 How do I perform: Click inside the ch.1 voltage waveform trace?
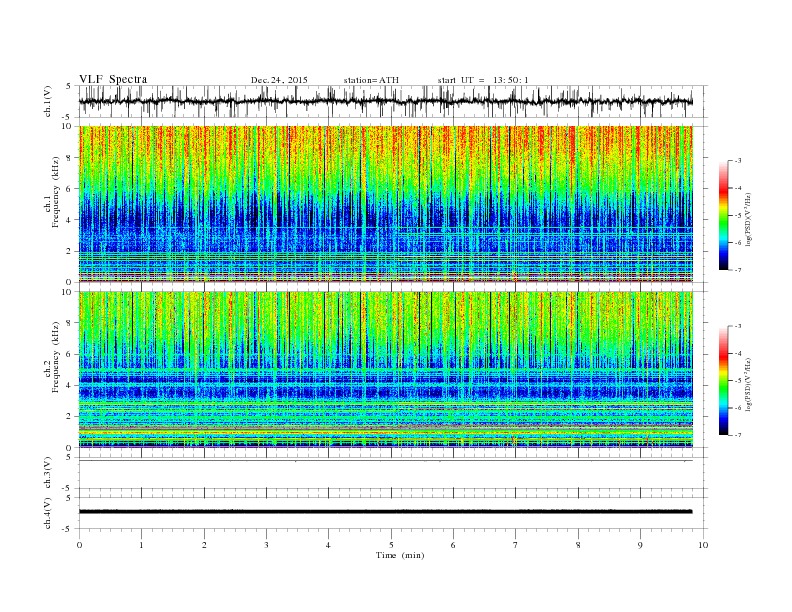tap(385, 101)
